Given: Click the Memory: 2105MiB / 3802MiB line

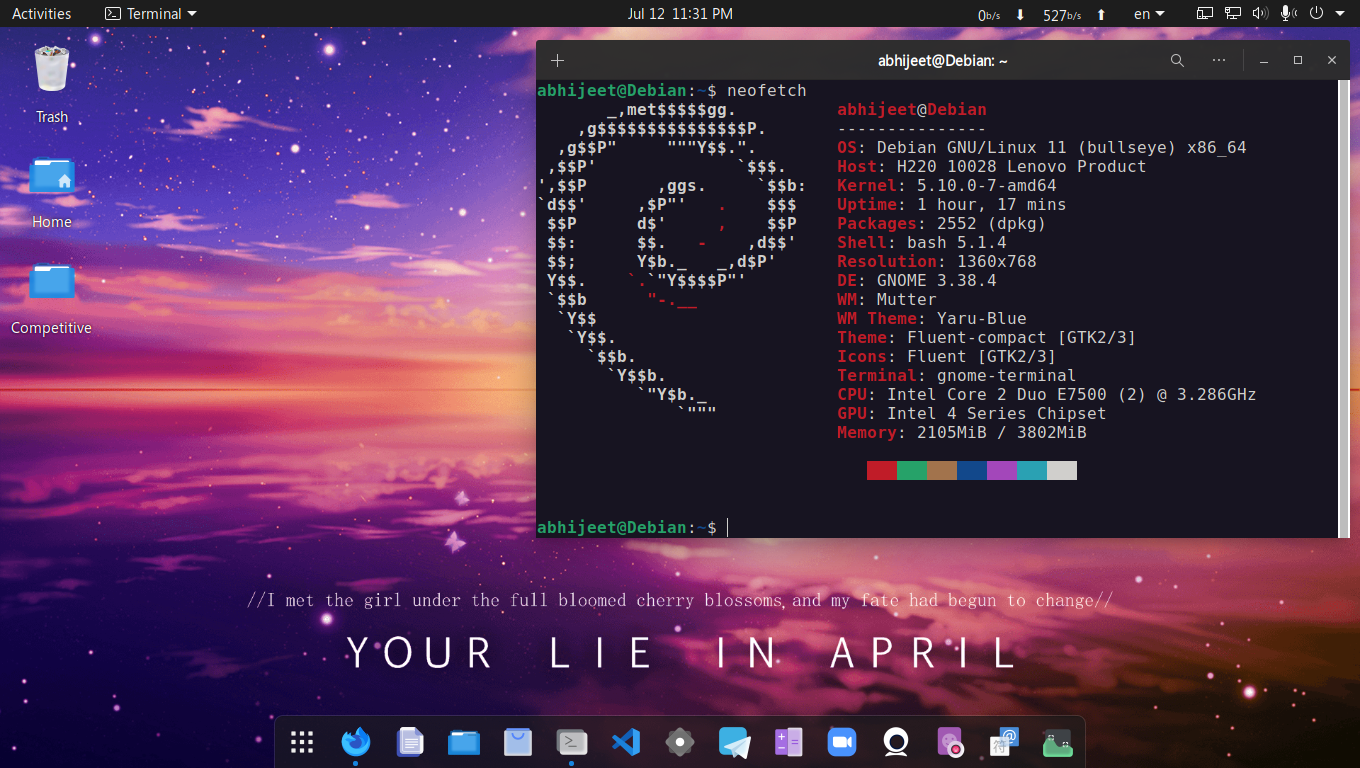Looking at the screenshot, I should (962, 432).
